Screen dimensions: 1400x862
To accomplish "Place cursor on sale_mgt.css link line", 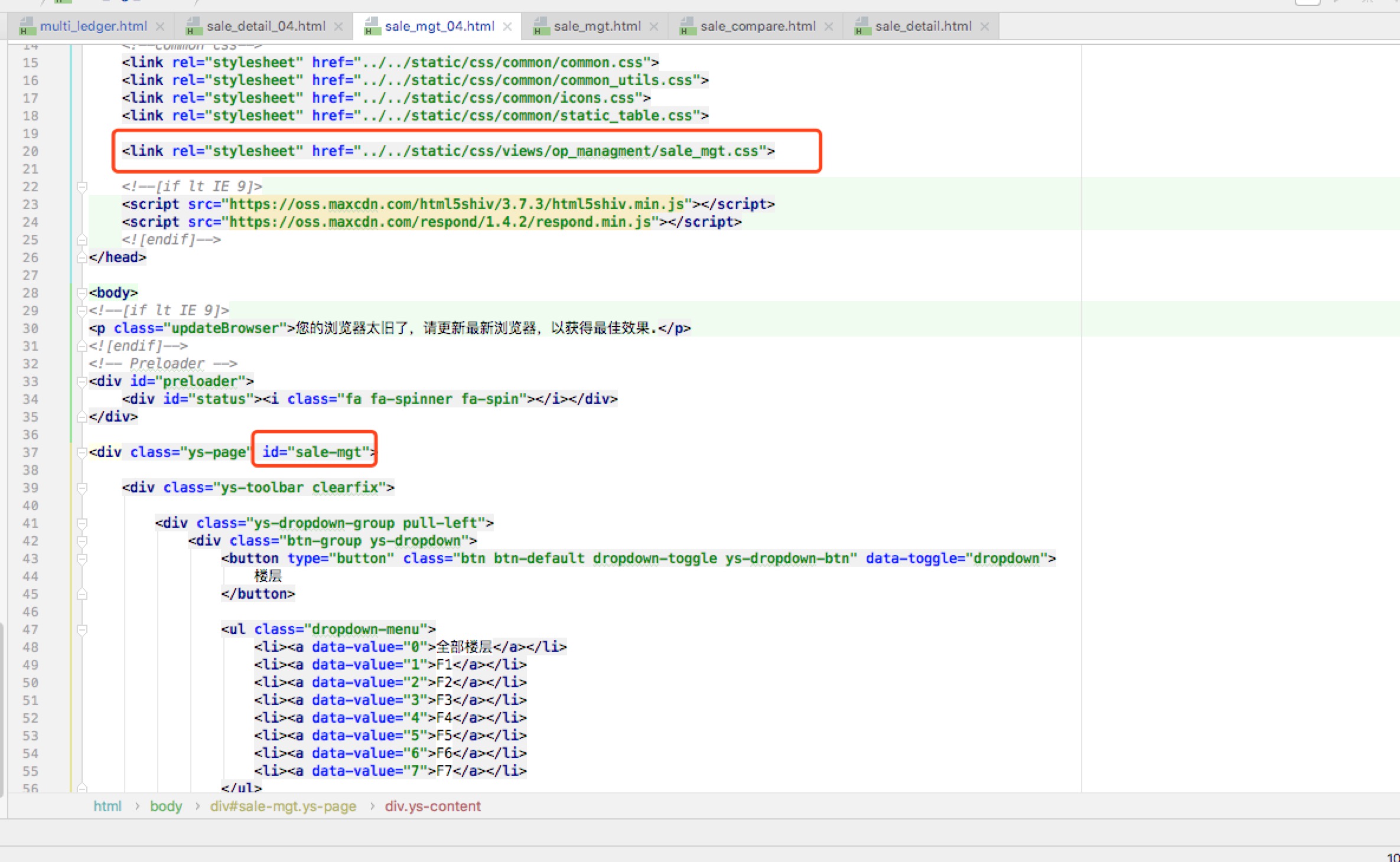I will pos(448,151).
